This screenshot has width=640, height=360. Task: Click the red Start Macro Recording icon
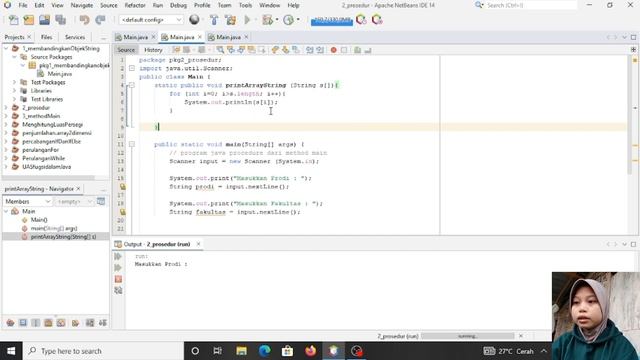coord(333,50)
